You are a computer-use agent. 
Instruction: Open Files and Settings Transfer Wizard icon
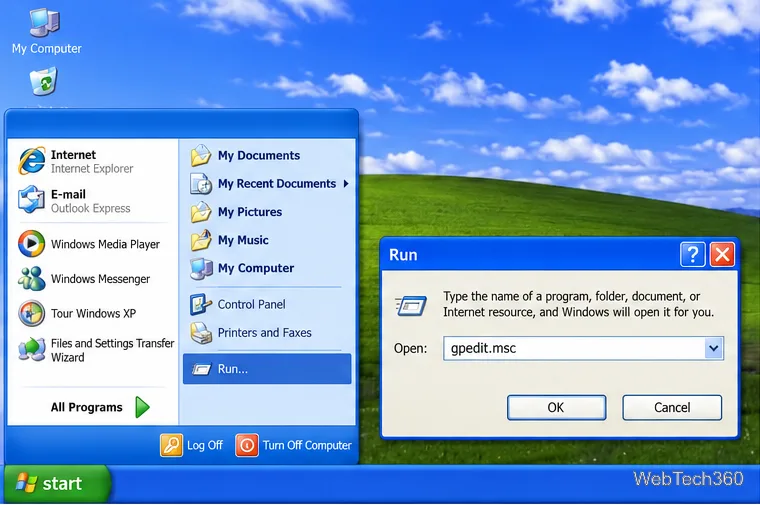[x=32, y=349]
